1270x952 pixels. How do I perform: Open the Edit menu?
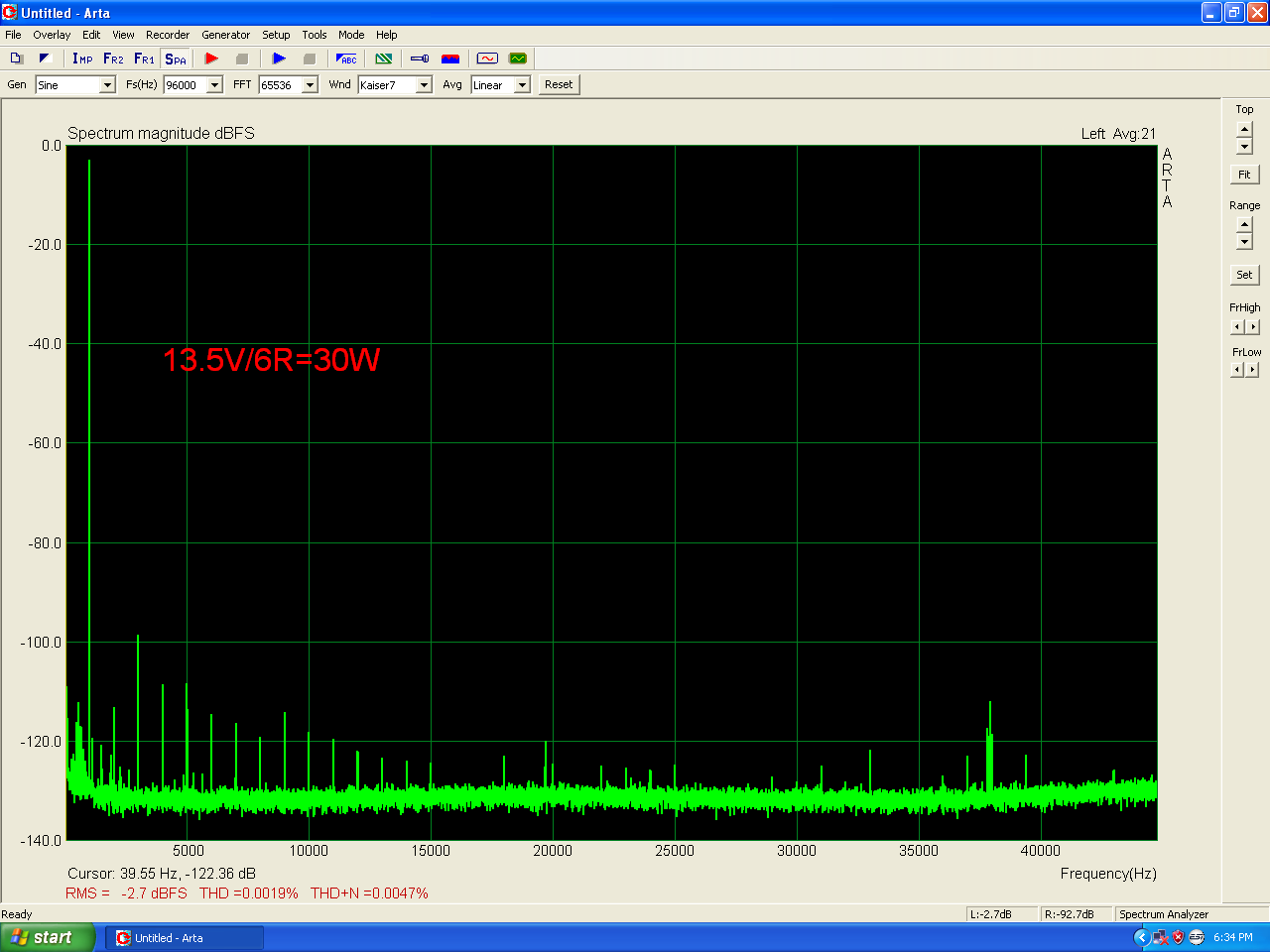[91, 35]
